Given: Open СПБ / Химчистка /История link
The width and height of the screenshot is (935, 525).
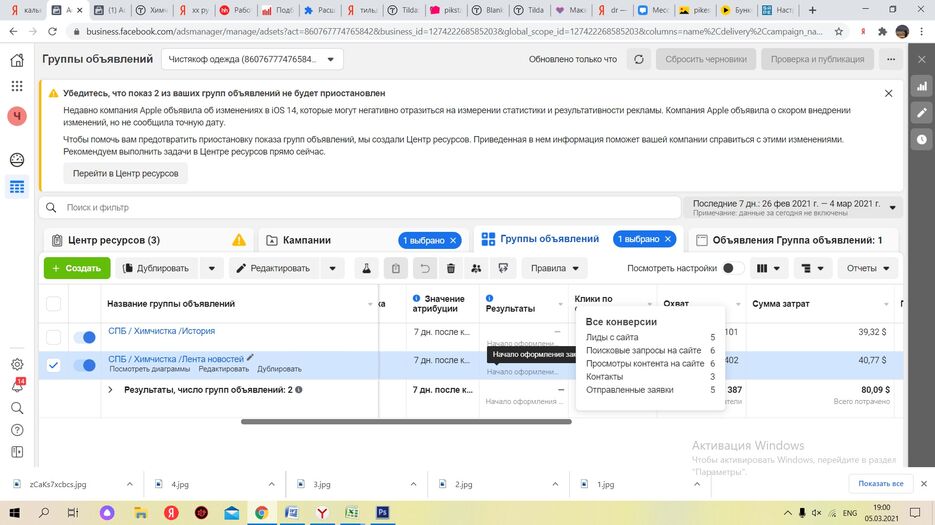Looking at the screenshot, I should coord(162,331).
